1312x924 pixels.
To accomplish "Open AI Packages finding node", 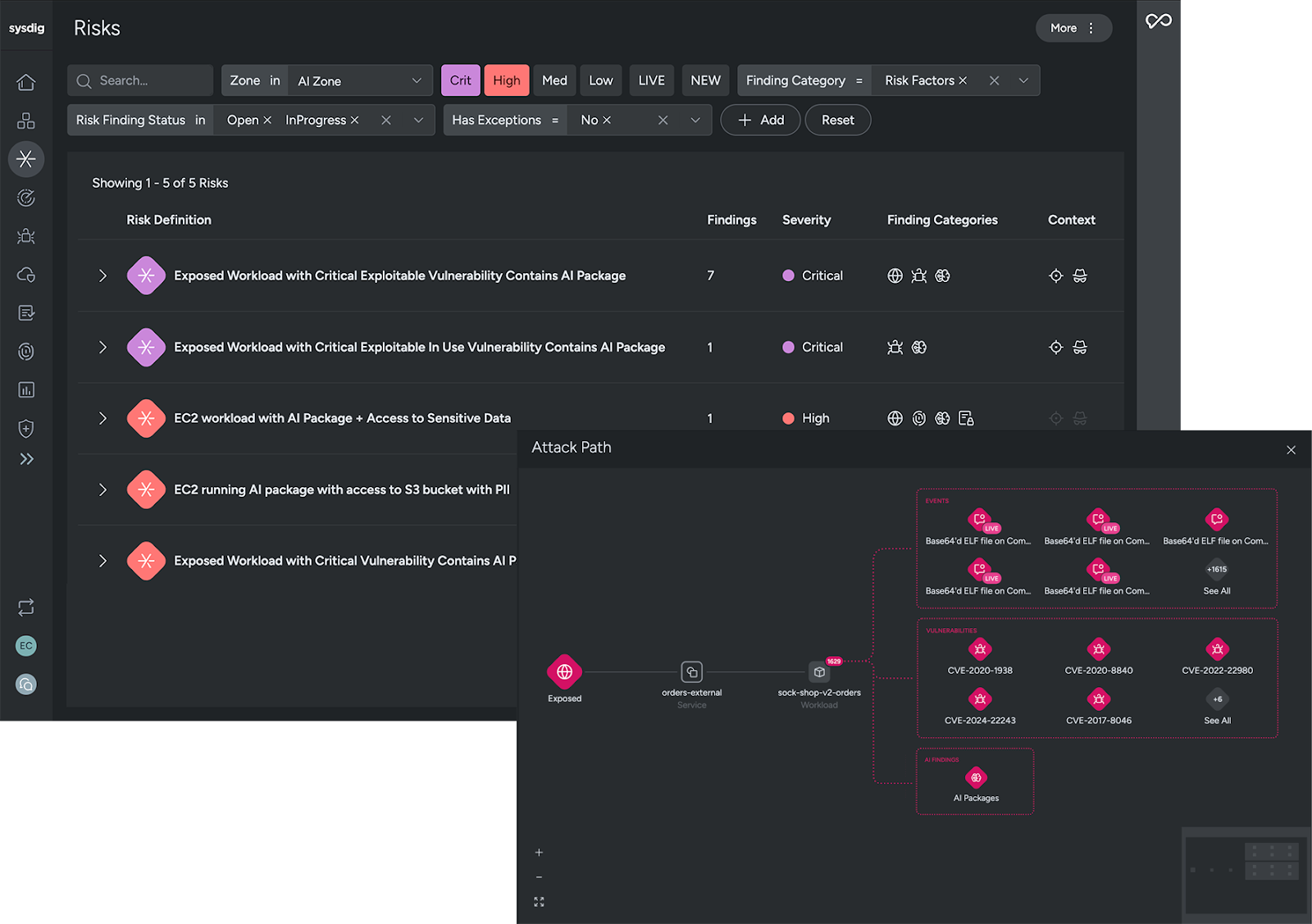I will click(976, 778).
